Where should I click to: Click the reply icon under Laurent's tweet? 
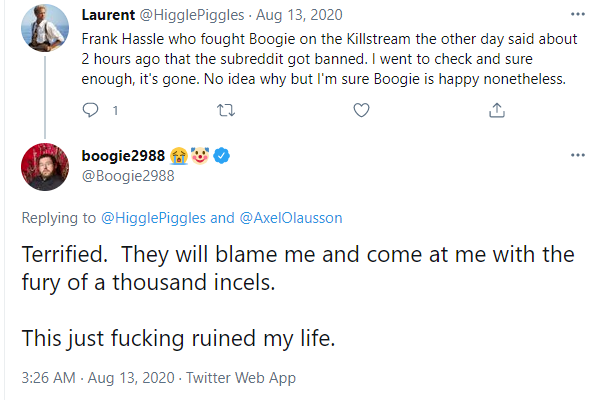[x=90, y=110]
